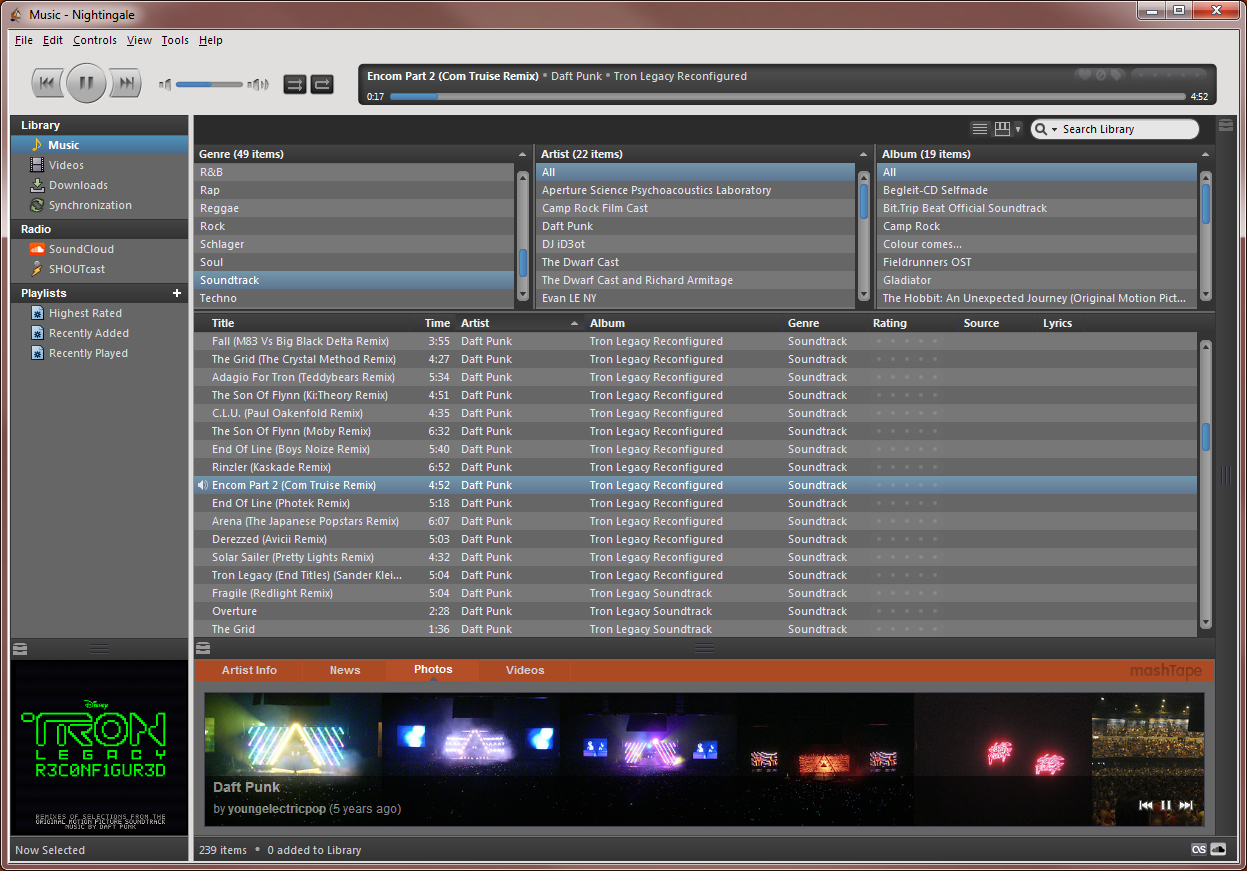Image resolution: width=1247 pixels, height=871 pixels.
Task: Ban the current track with the ban icon
Action: point(1099,75)
